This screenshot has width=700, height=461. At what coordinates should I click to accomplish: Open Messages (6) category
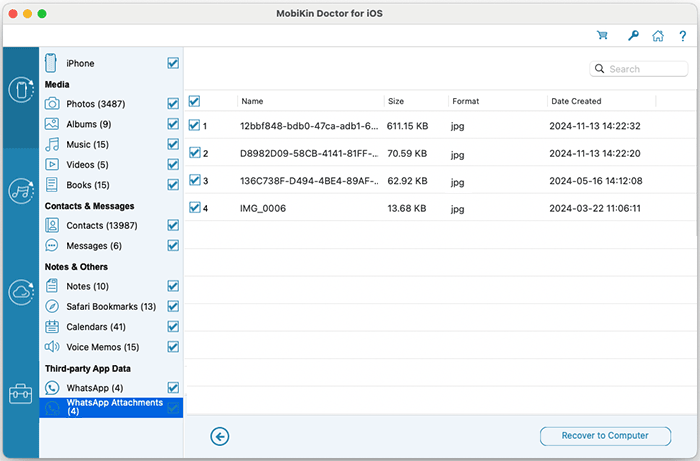click(x=94, y=246)
